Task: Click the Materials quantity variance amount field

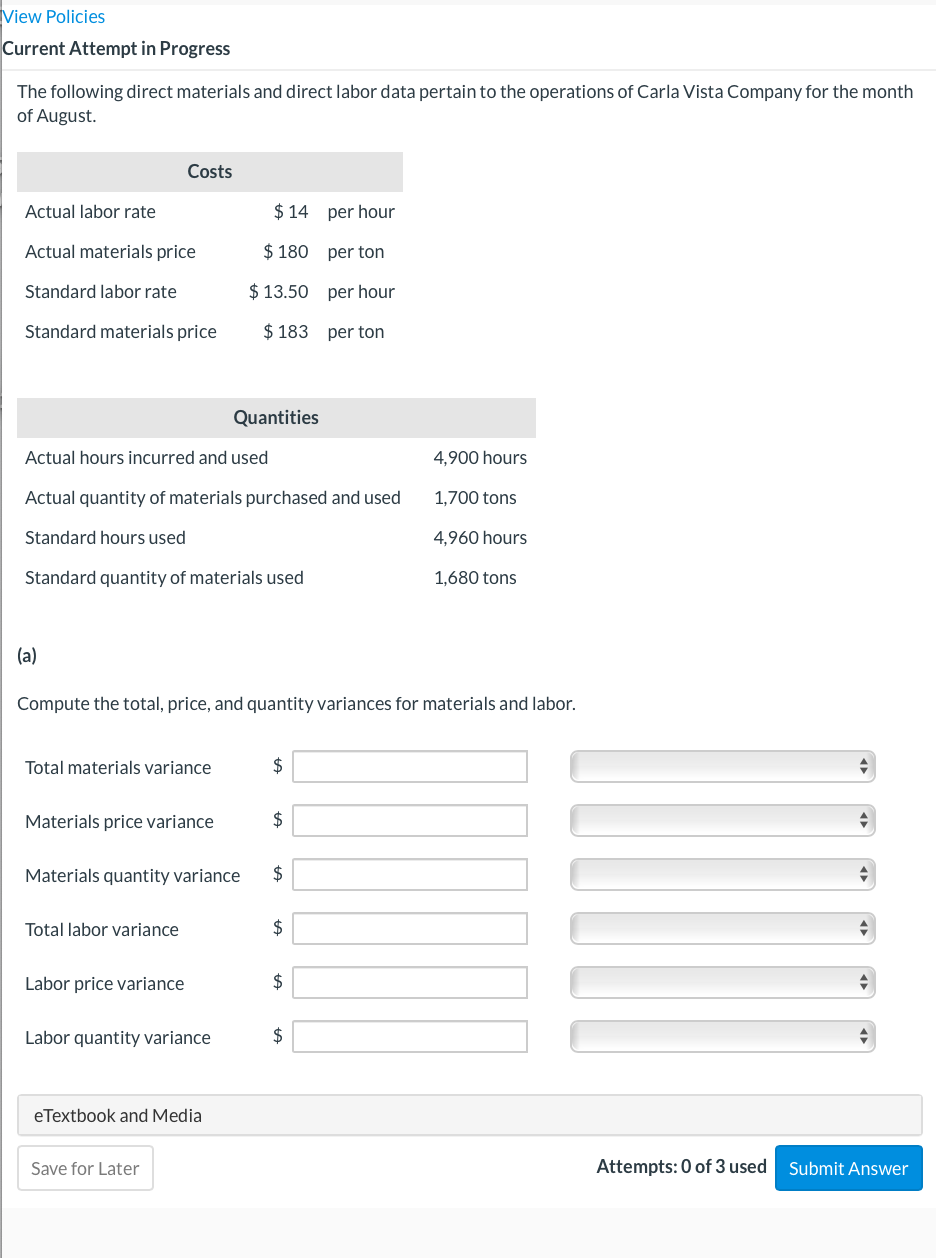Action: tap(409, 874)
